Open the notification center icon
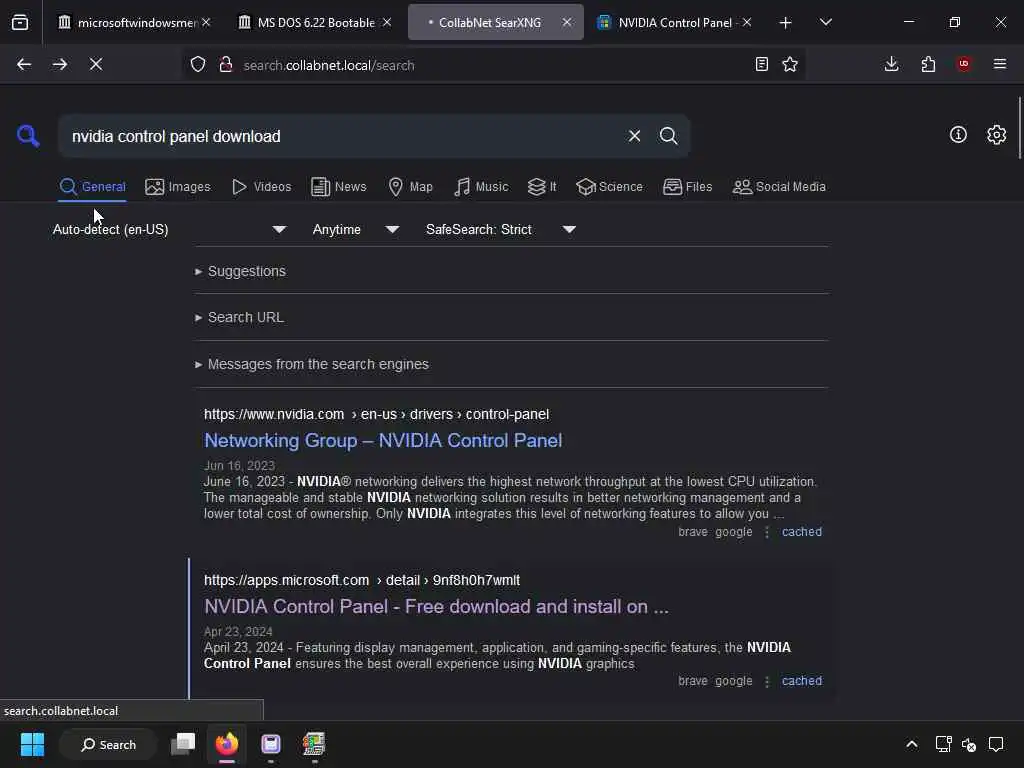1024x768 pixels. click(996, 744)
